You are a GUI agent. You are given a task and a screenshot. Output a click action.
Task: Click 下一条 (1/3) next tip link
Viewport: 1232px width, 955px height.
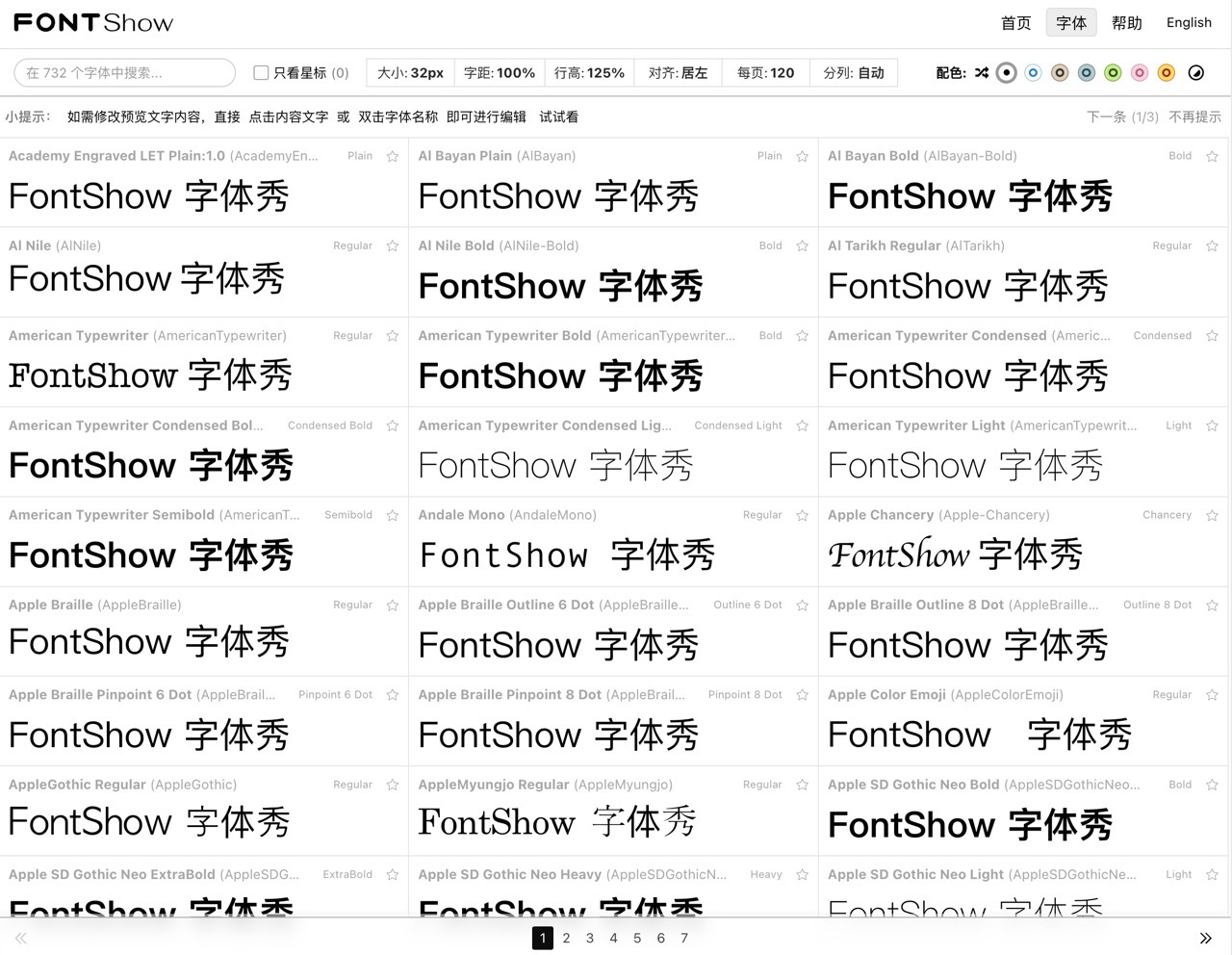(1122, 116)
